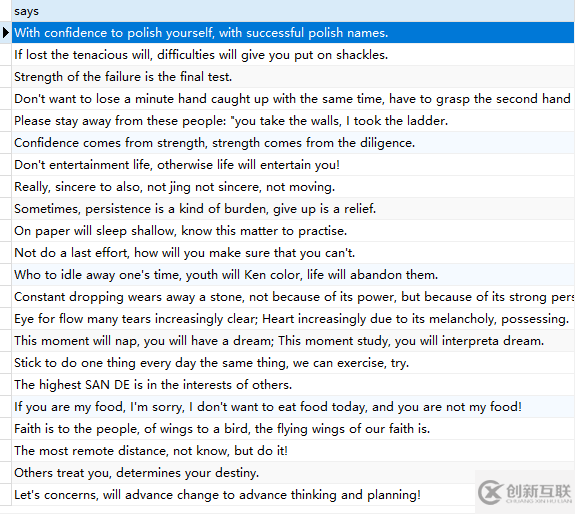Select the row 'Don't want to lose a minute'
This screenshot has width=575, height=514.
[x=293, y=99]
